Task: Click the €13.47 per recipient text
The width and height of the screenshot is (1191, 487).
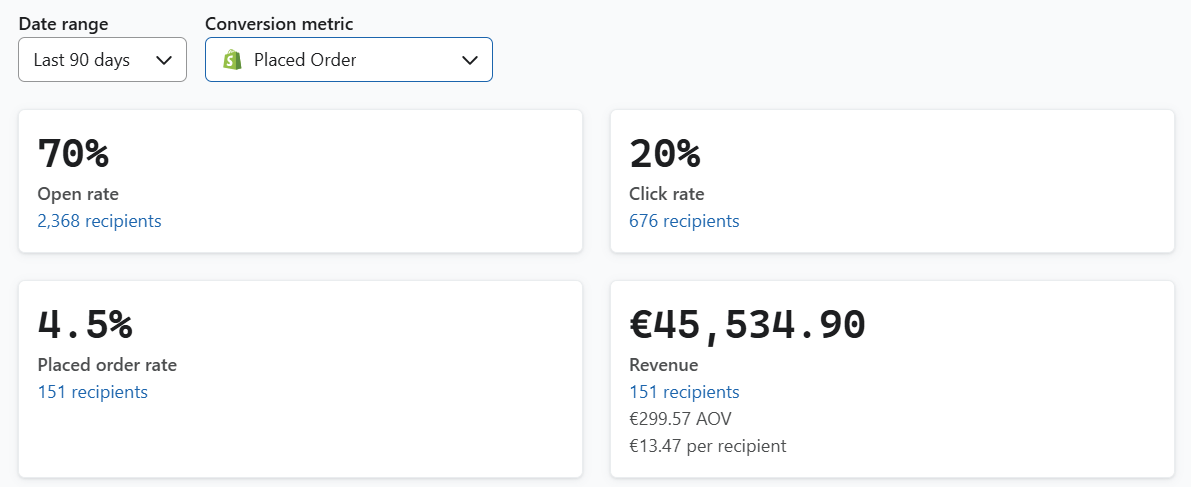Action: (707, 446)
